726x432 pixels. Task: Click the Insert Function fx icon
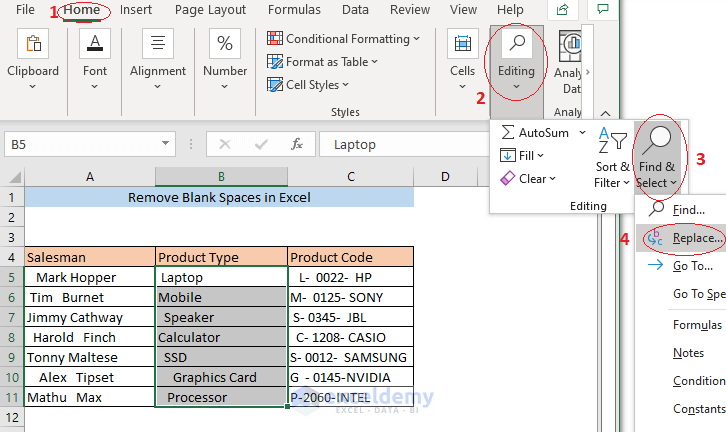pyautogui.click(x=297, y=144)
